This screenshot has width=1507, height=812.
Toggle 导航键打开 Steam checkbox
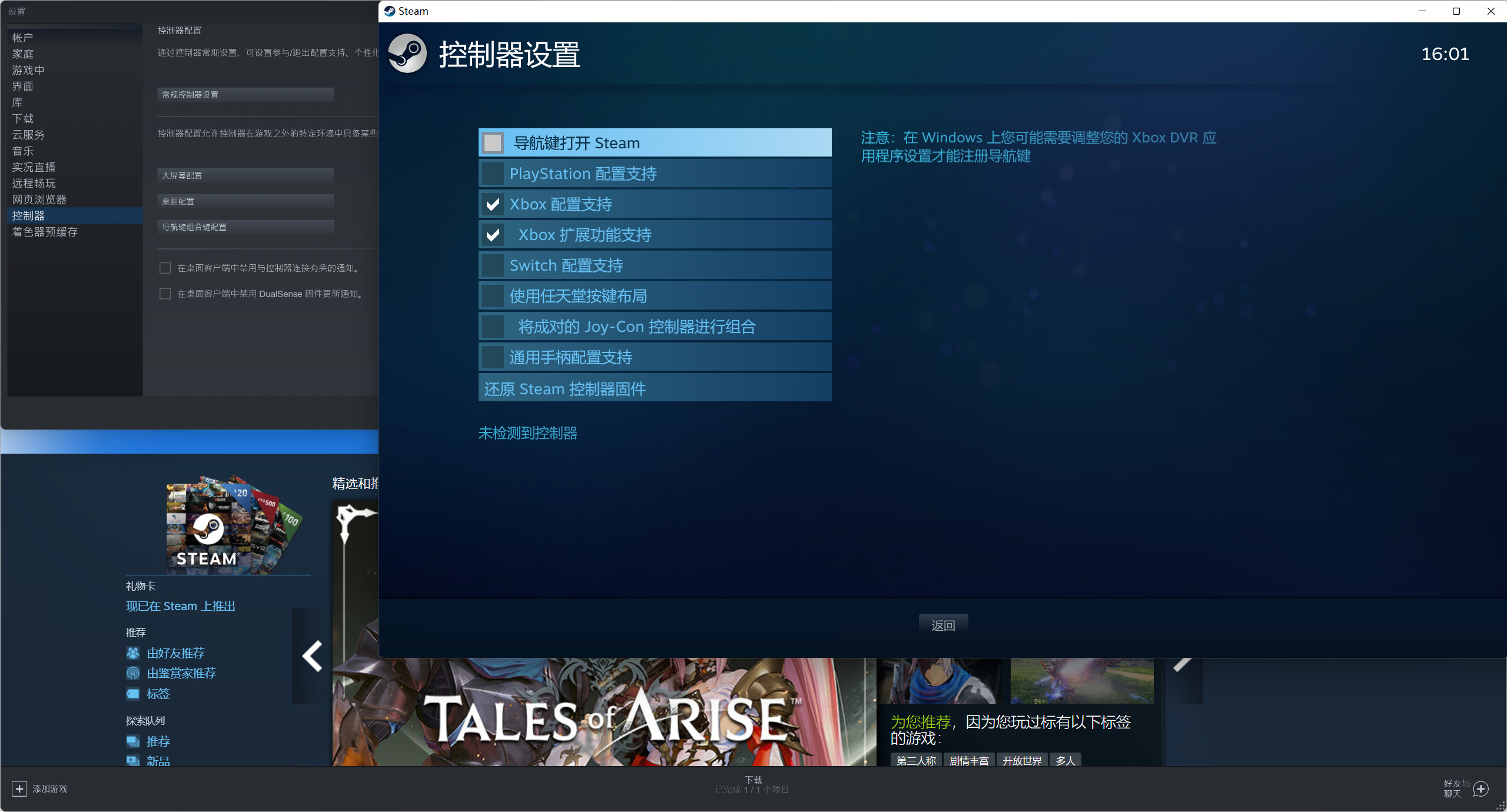pos(493,142)
